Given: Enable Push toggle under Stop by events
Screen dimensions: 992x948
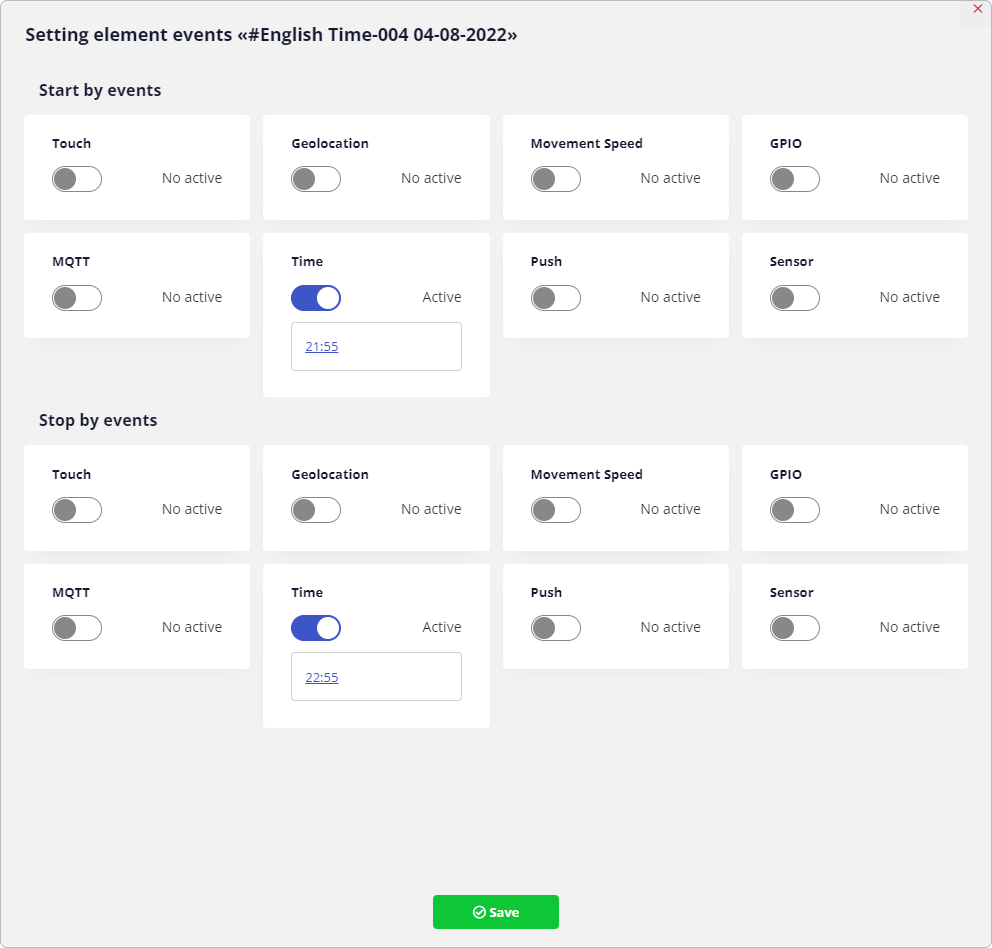Looking at the screenshot, I should click(556, 628).
